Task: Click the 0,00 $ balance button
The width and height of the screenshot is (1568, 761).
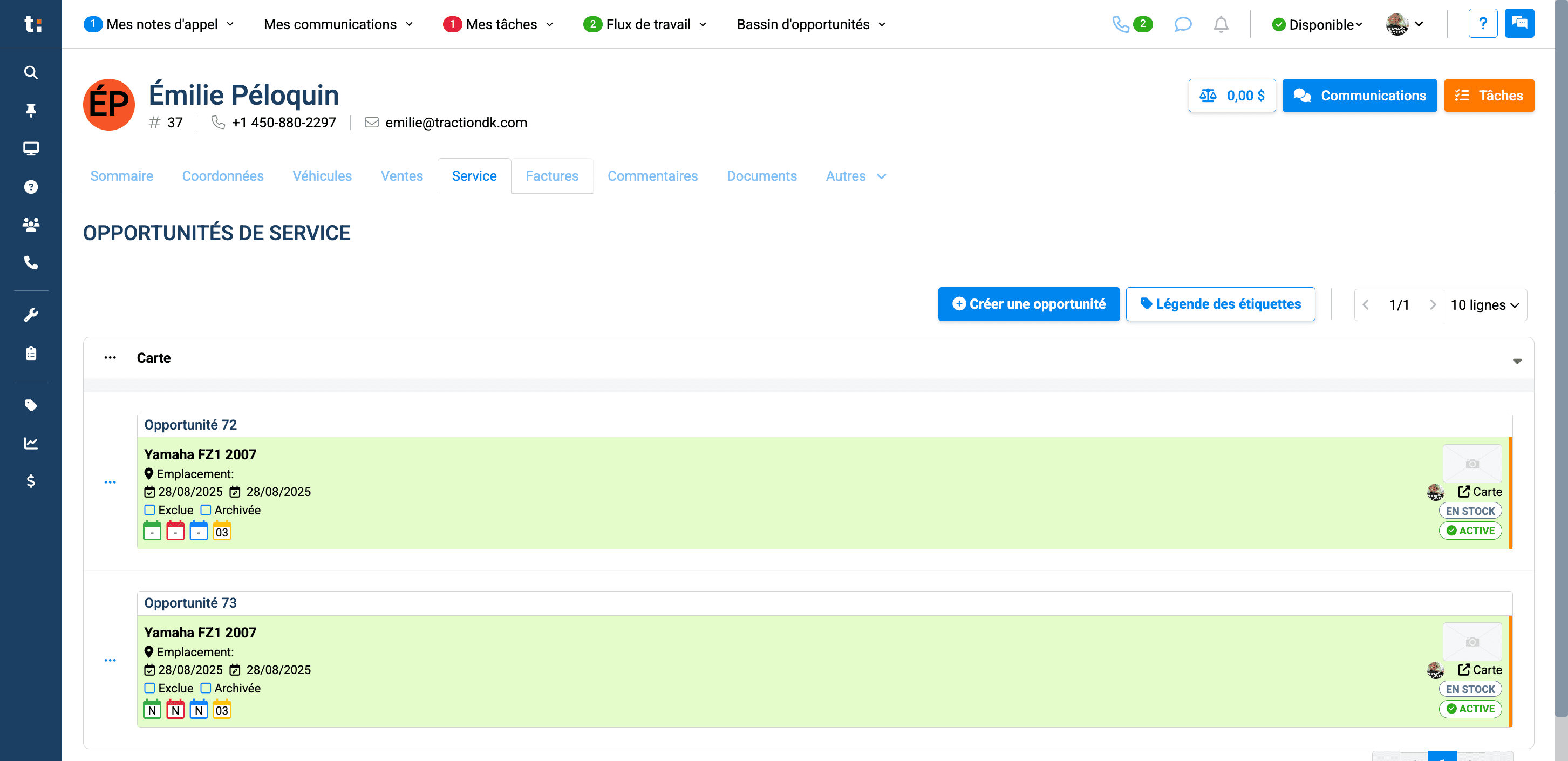Action: pyautogui.click(x=1232, y=96)
